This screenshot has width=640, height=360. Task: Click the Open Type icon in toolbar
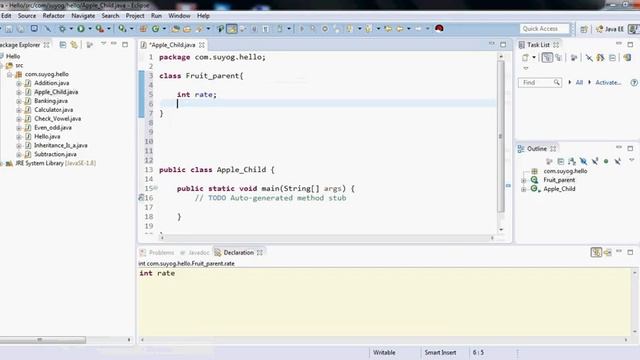click(x=176, y=29)
